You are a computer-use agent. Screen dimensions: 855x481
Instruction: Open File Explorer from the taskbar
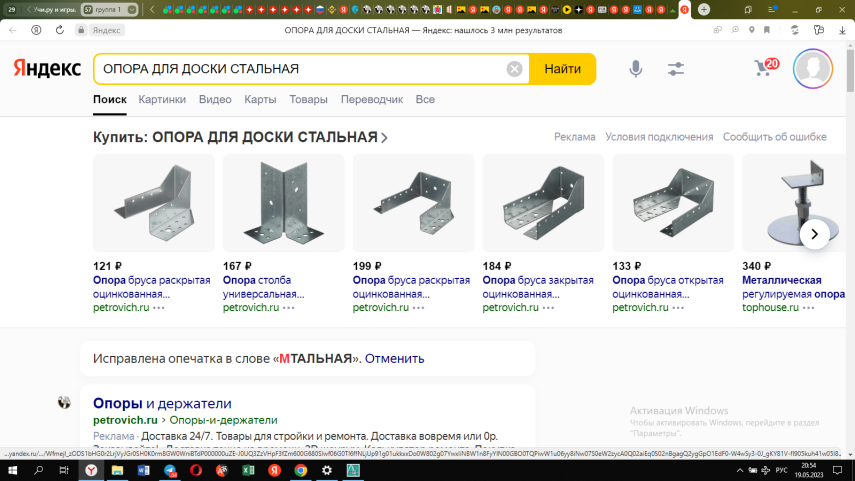tap(117, 470)
